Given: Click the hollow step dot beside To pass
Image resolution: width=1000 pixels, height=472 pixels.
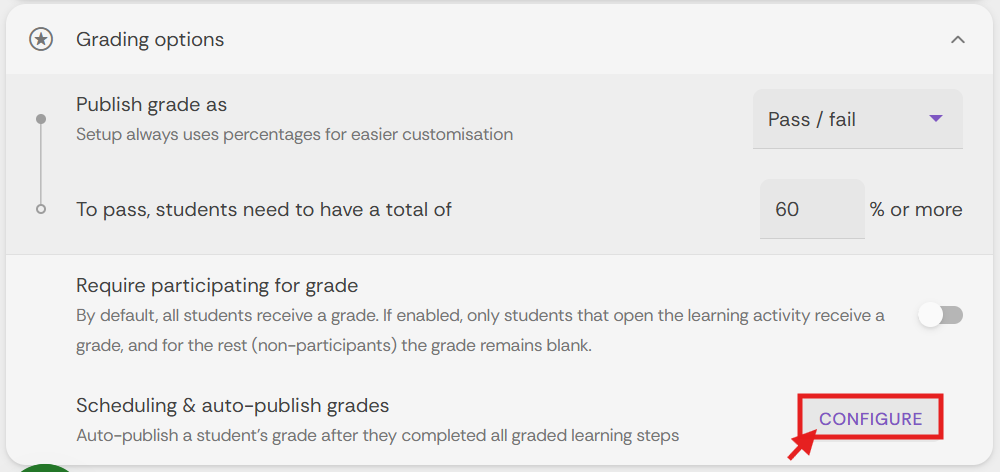Looking at the screenshot, I should pyautogui.click(x=41, y=209).
